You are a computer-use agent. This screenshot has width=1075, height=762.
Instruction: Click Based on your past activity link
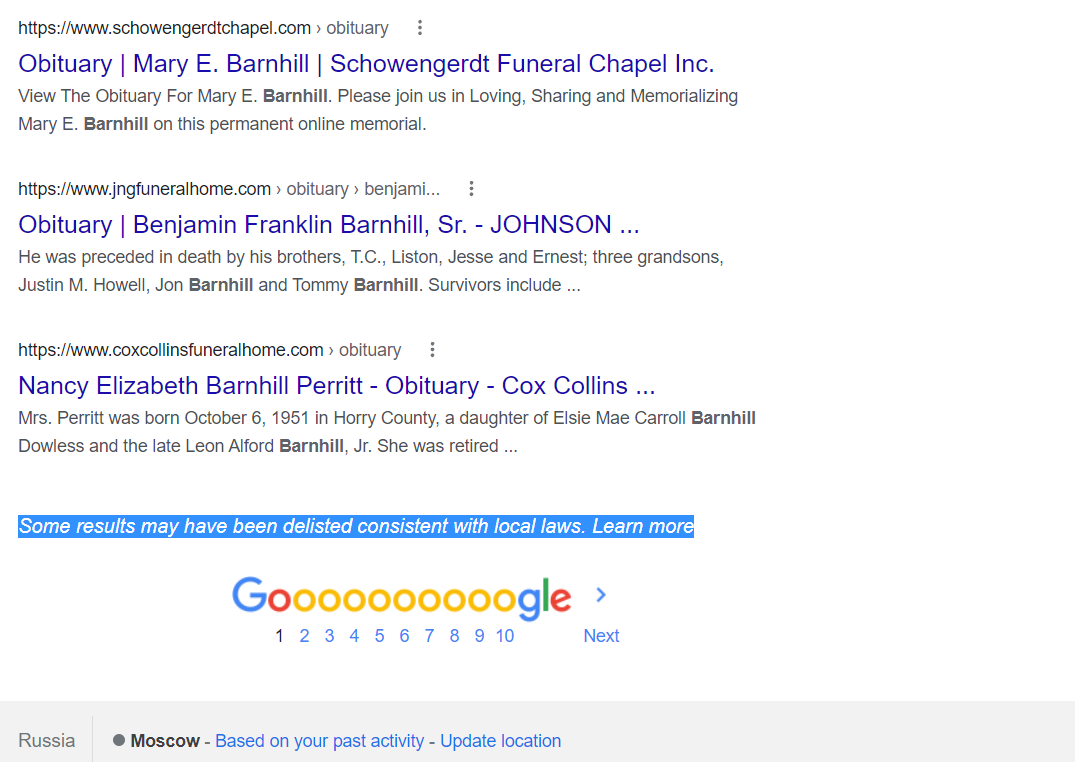(319, 741)
